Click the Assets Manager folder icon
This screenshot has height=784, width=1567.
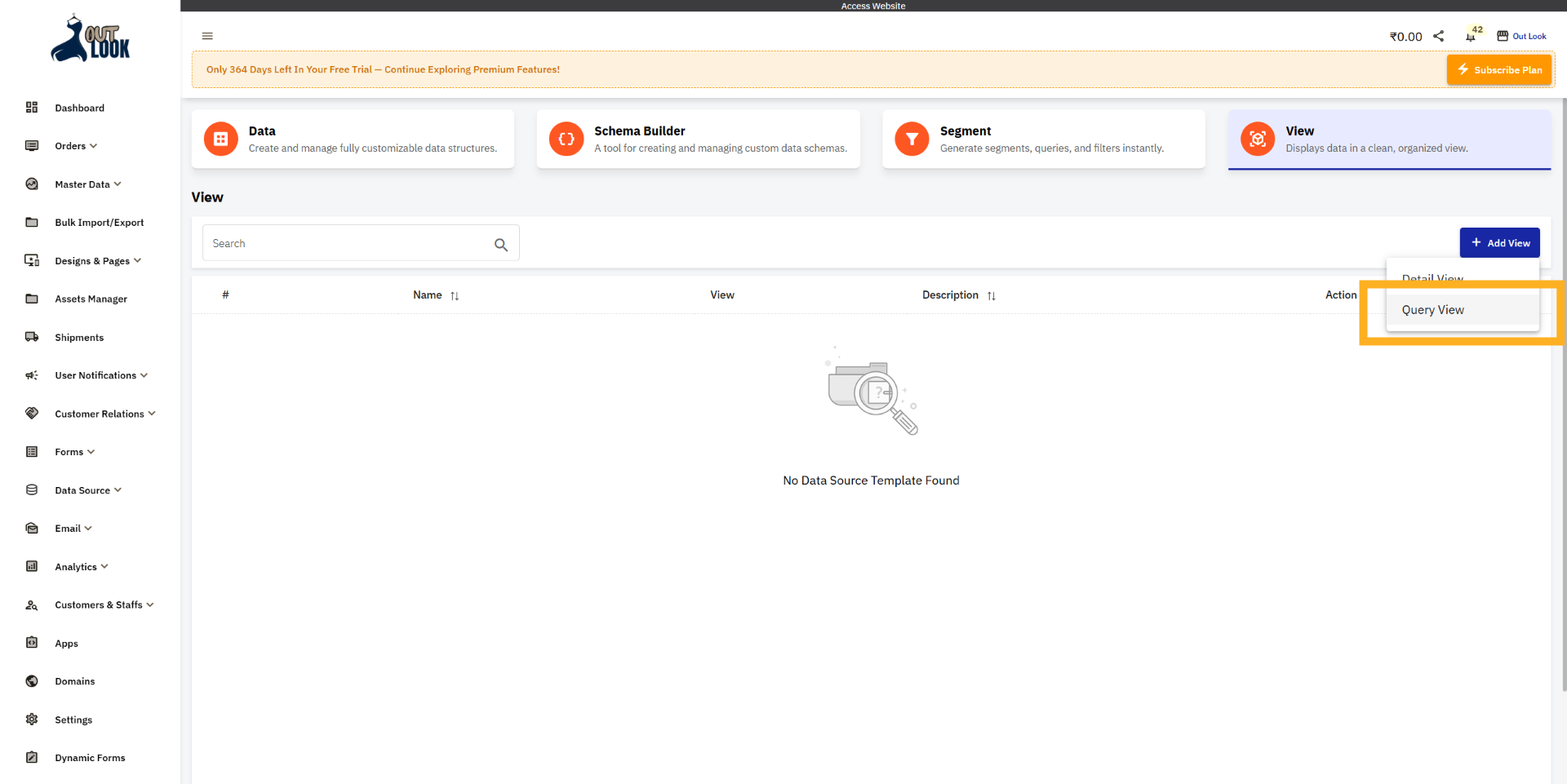[31, 299]
